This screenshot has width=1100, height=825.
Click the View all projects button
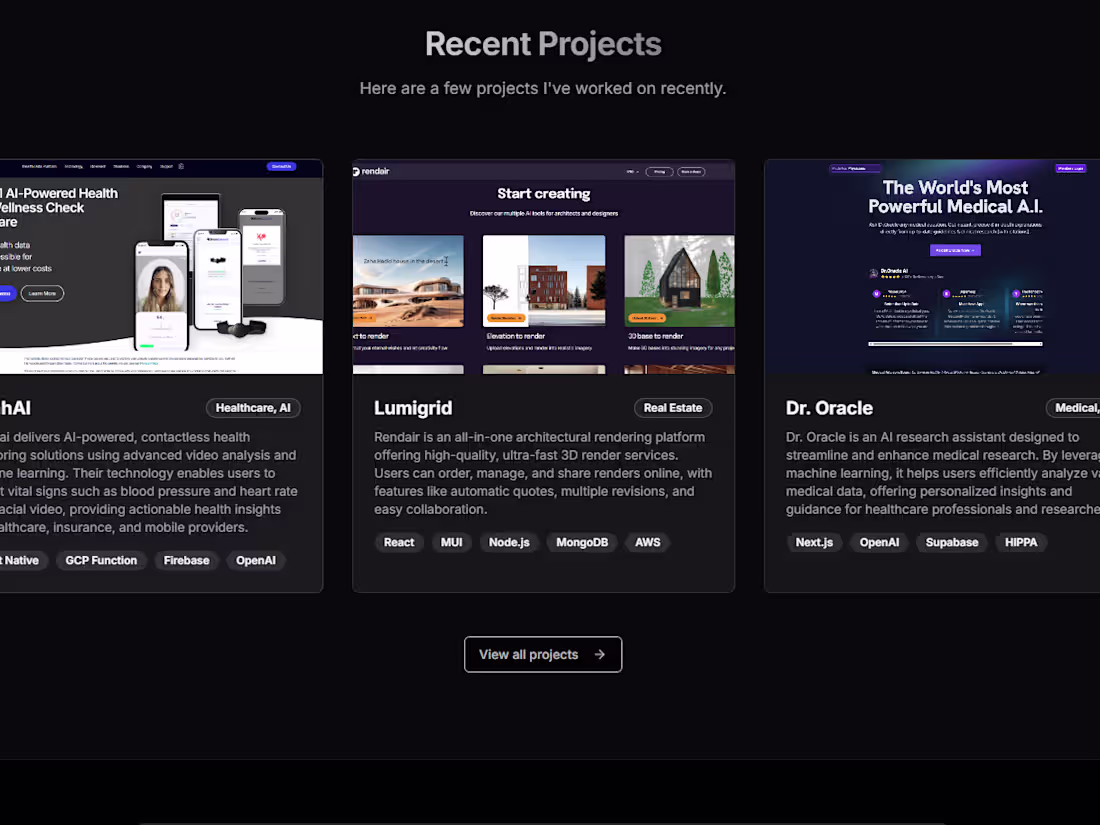pyautogui.click(x=543, y=654)
